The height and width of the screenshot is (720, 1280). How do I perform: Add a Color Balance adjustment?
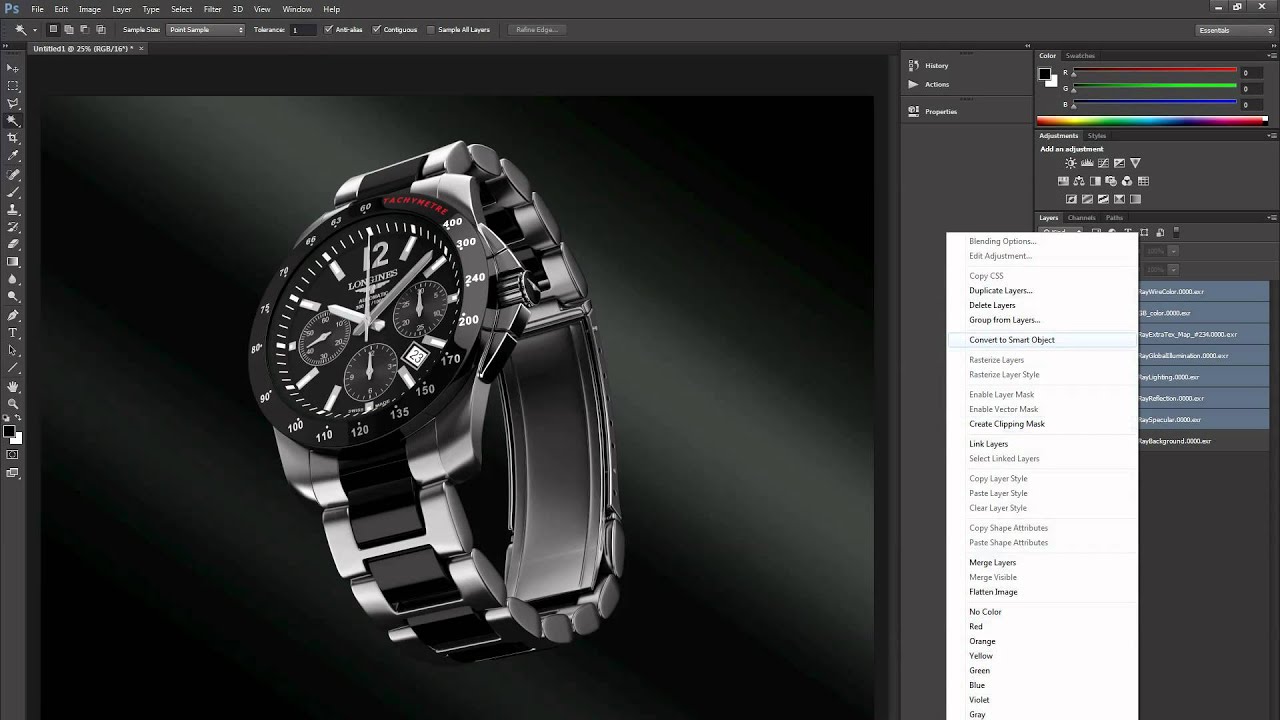click(x=1079, y=181)
